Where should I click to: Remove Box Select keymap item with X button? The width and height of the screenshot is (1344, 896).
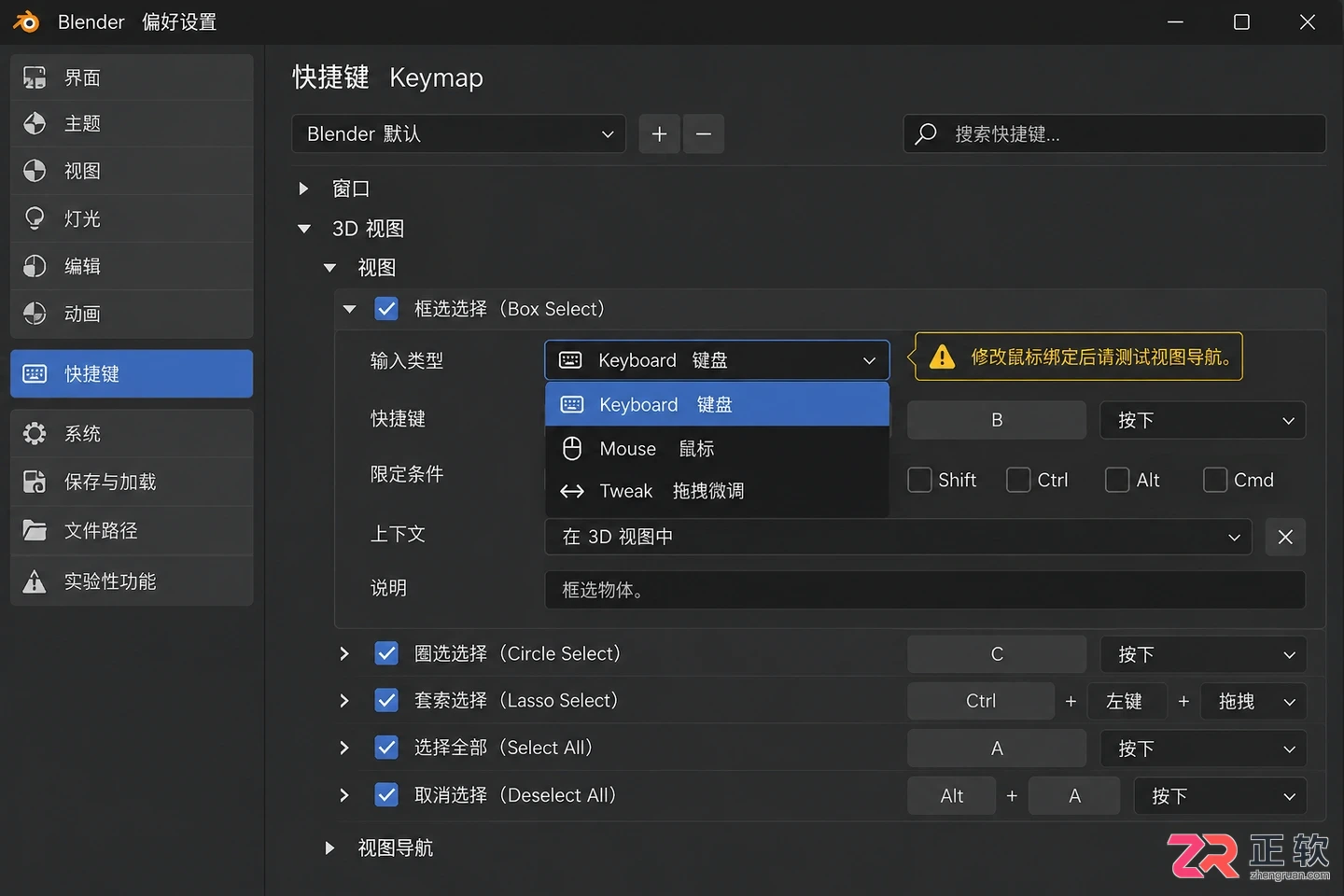(x=1285, y=537)
